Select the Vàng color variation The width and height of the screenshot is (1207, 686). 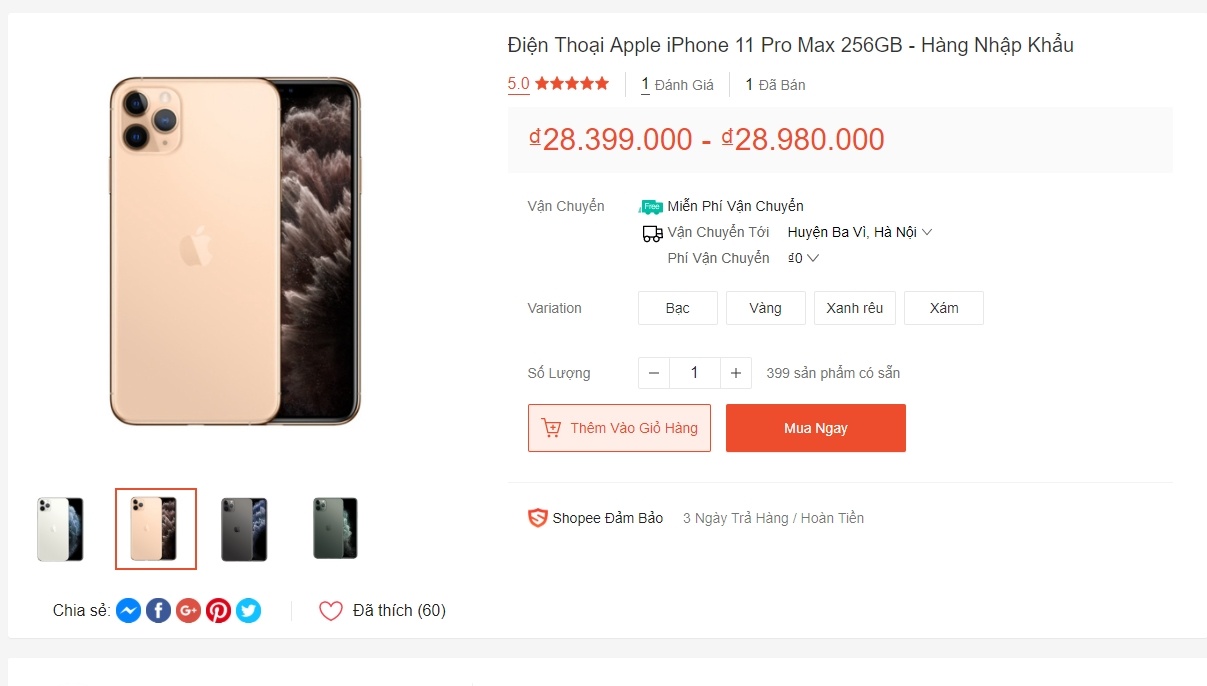pos(765,308)
